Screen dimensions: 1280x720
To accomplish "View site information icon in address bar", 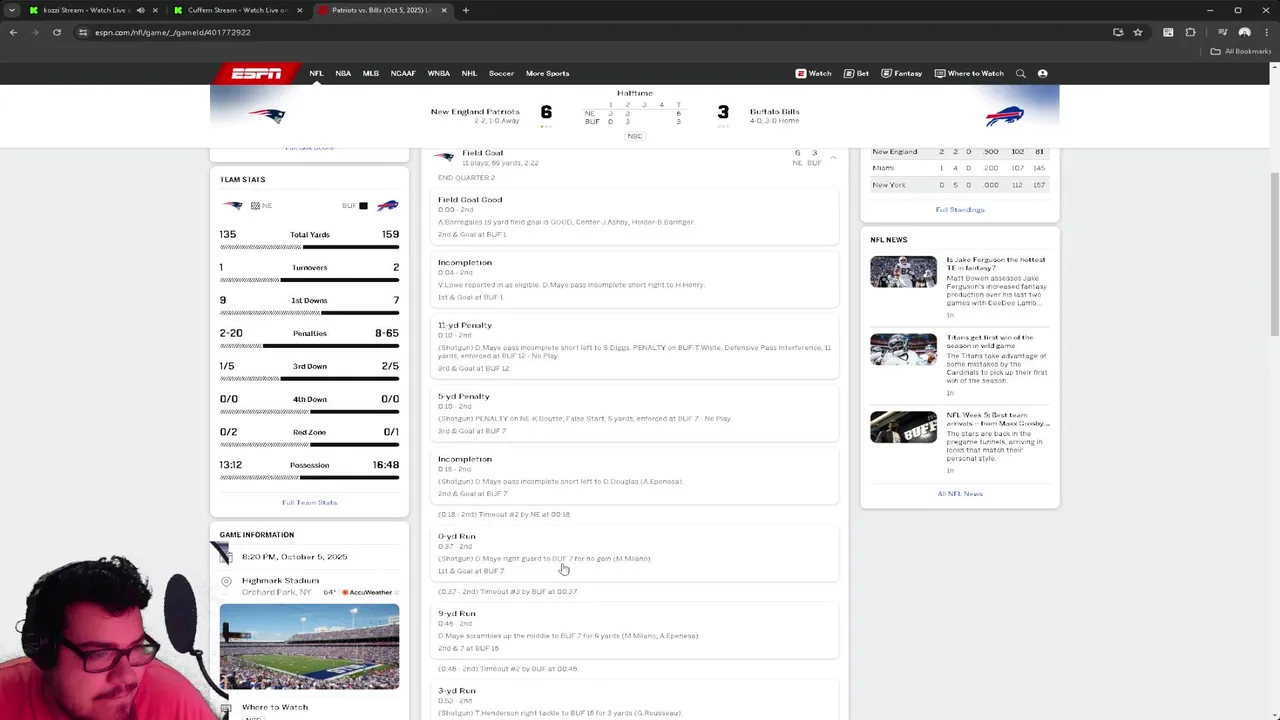I will pos(84,32).
